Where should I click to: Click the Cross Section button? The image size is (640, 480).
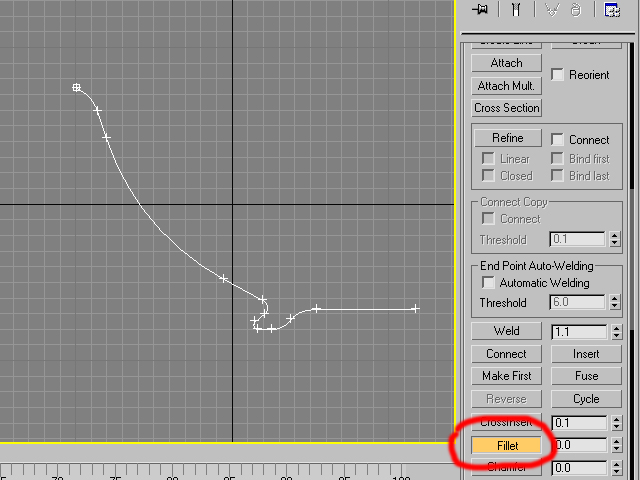tap(507, 108)
